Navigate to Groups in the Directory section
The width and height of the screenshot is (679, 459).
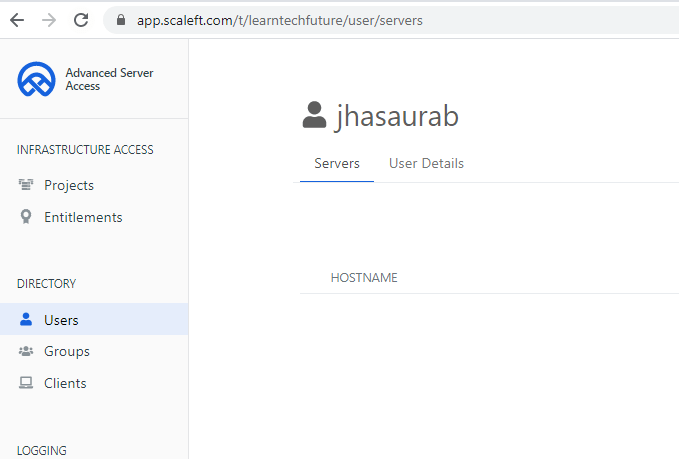pos(67,351)
